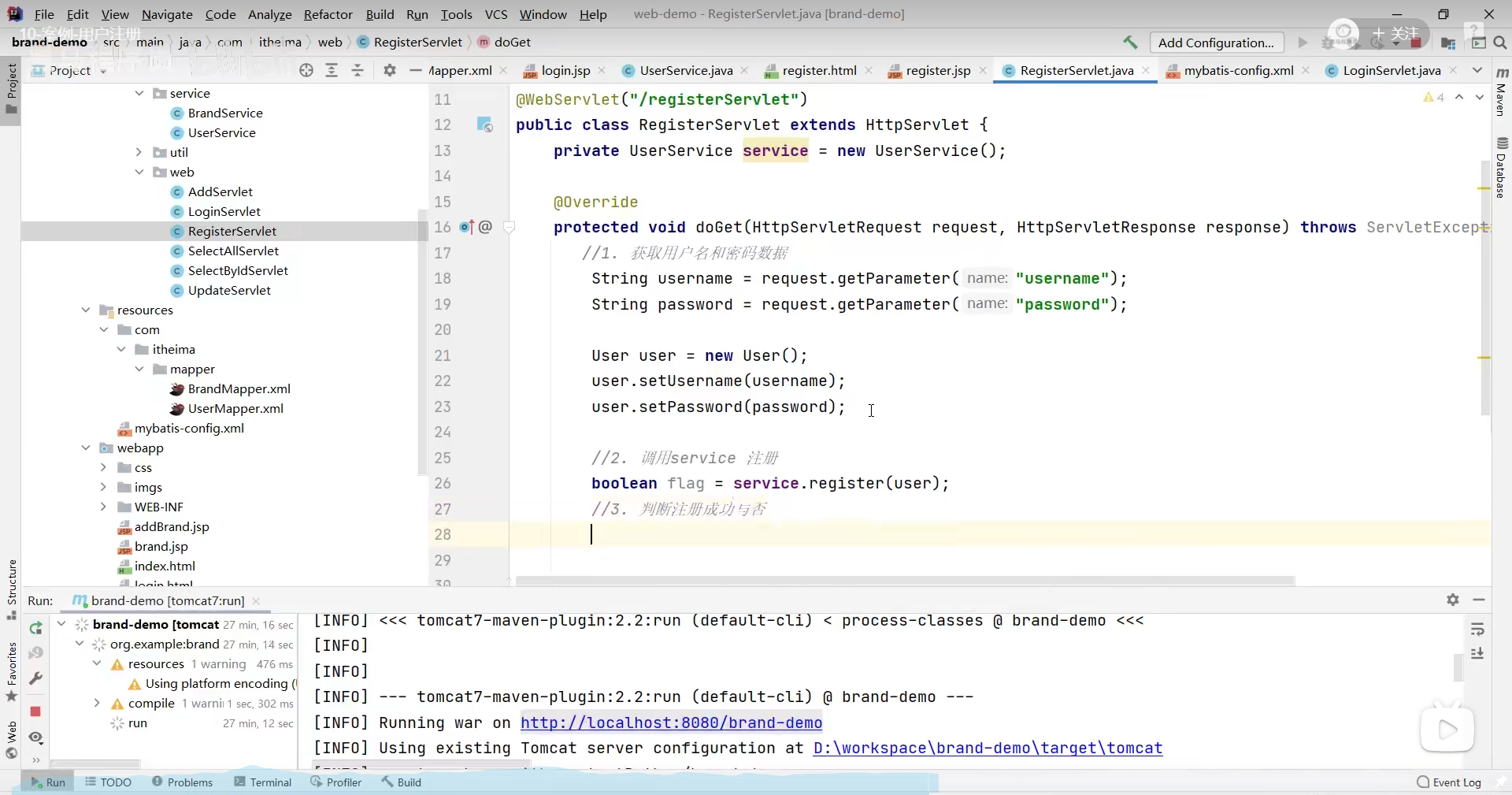Close the brand-demo tomcat7:run tab
The height and width of the screenshot is (795, 1512).
pos(256,600)
